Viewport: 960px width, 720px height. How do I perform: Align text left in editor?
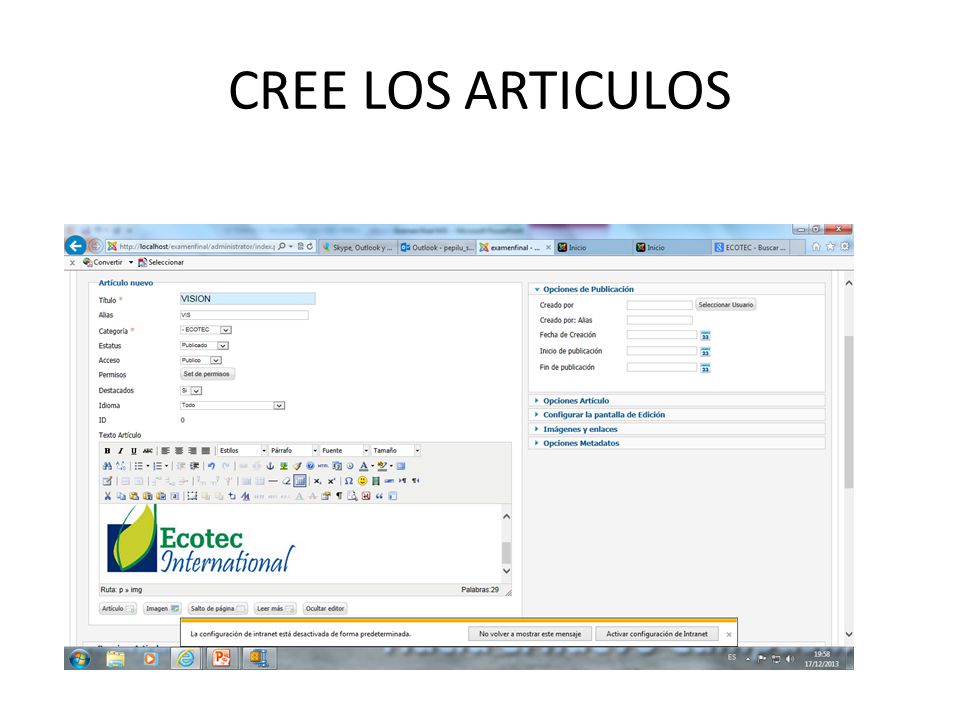(x=165, y=451)
